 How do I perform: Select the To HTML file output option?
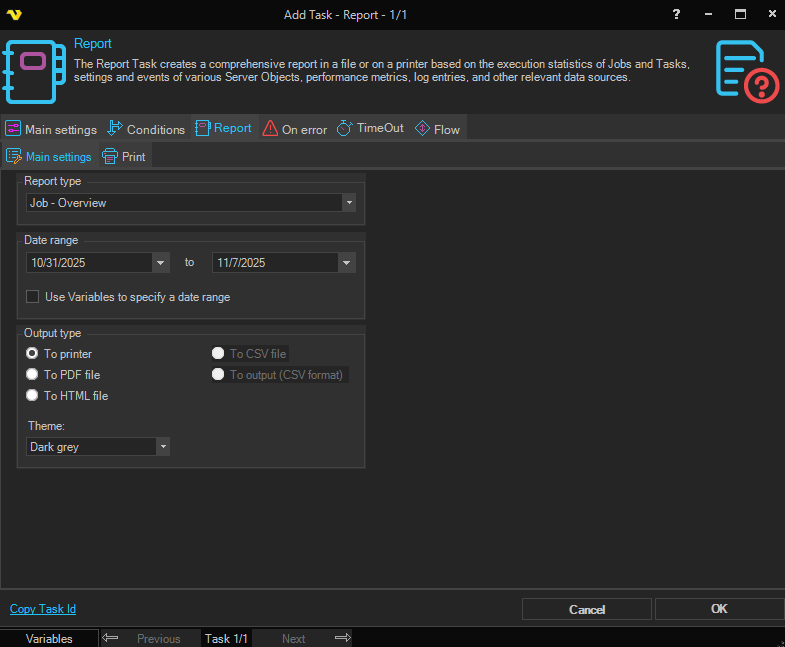pyautogui.click(x=33, y=396)
